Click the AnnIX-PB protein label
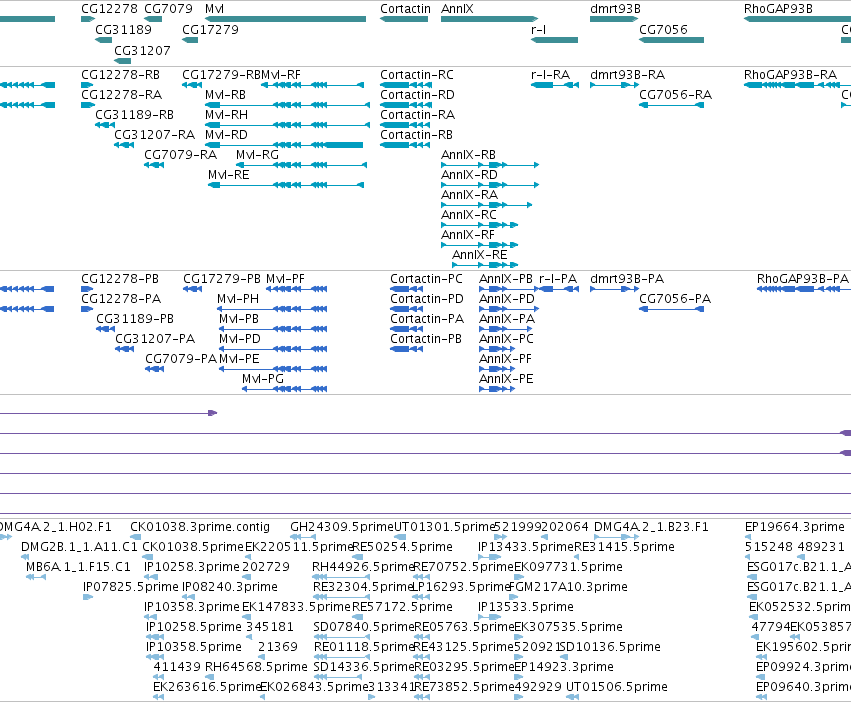This screenshot has height=702, width=851. point(506,279)
